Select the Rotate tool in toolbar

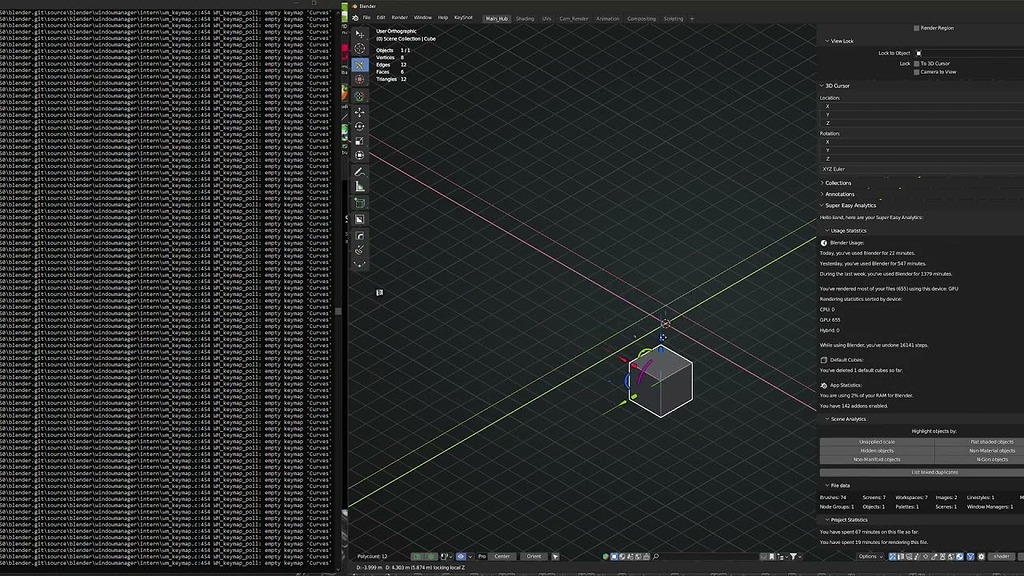(359, 127)
